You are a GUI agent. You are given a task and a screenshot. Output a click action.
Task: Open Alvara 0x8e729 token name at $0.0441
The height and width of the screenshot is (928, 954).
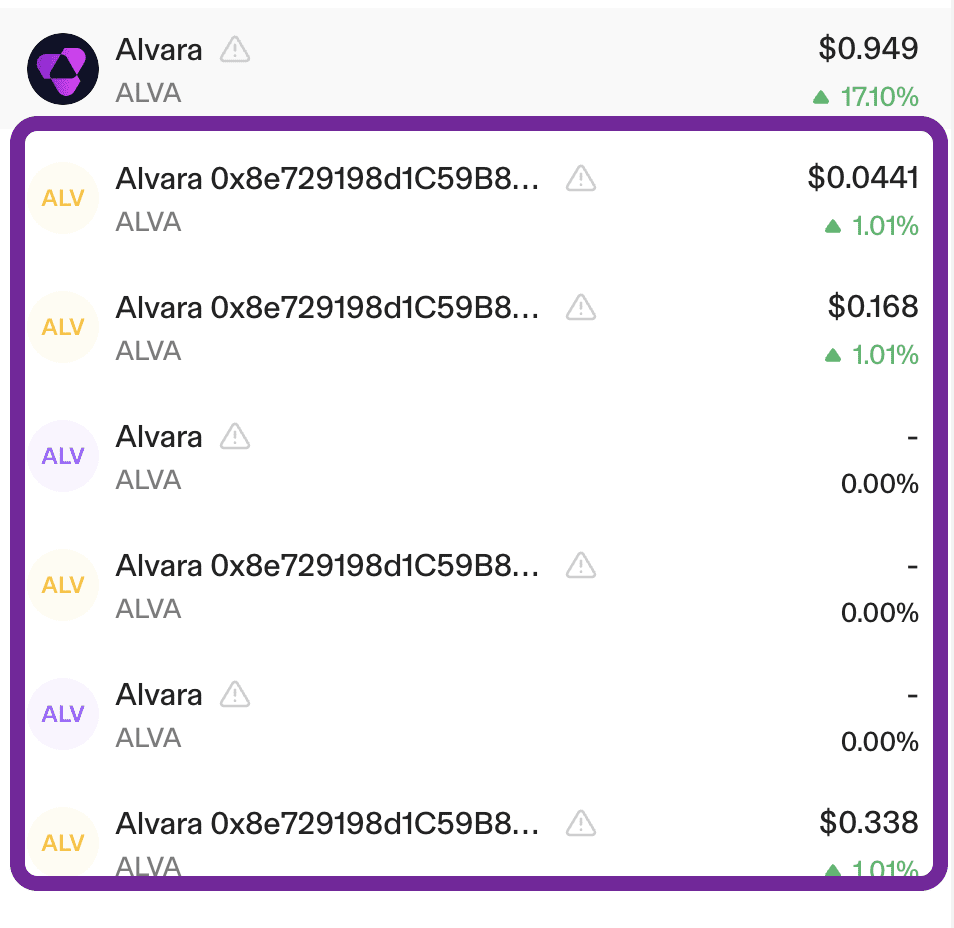[x=327, y=179]
